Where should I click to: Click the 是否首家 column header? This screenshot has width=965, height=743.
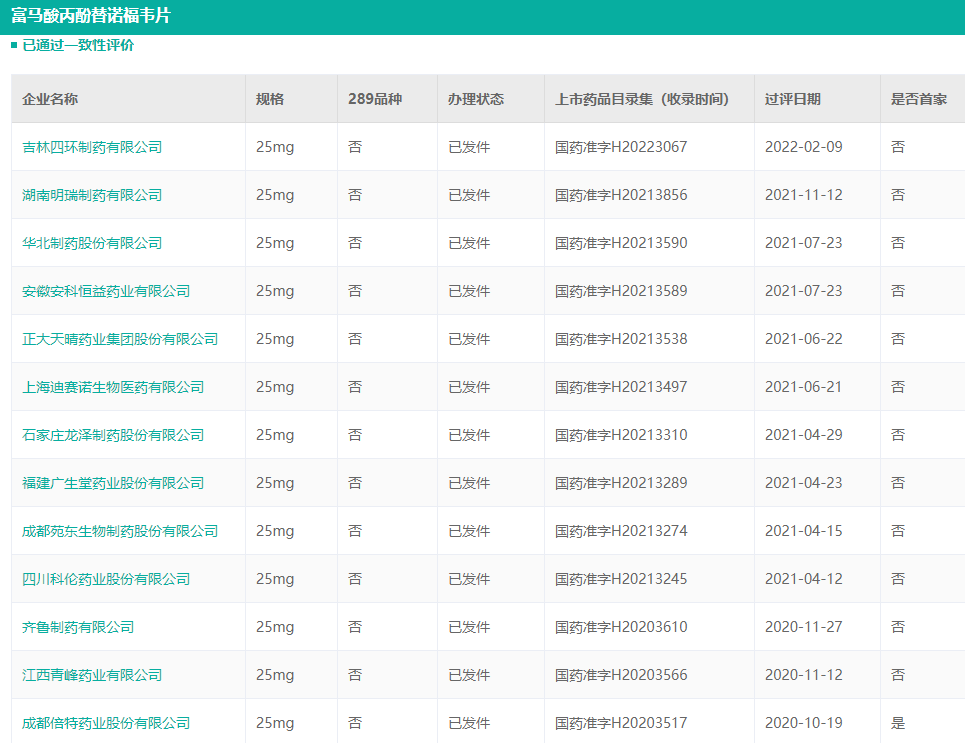(918, 99)
